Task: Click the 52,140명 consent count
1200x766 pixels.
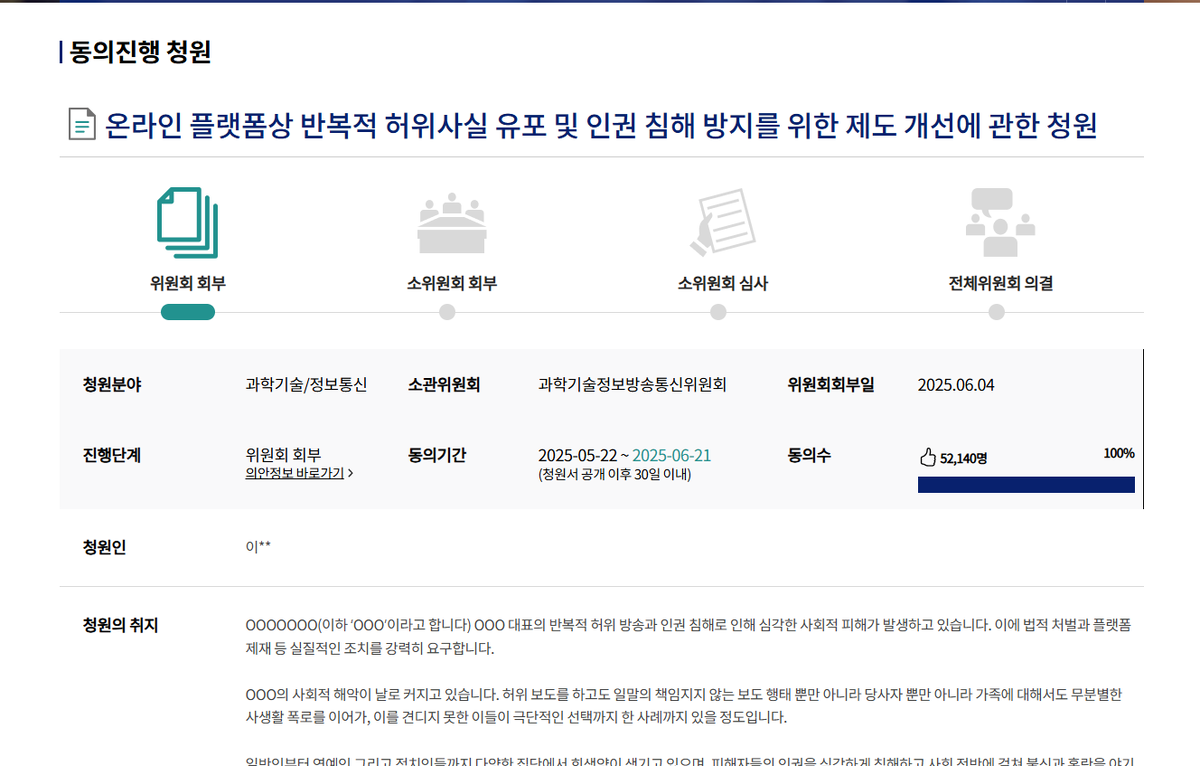Action: 964,458
